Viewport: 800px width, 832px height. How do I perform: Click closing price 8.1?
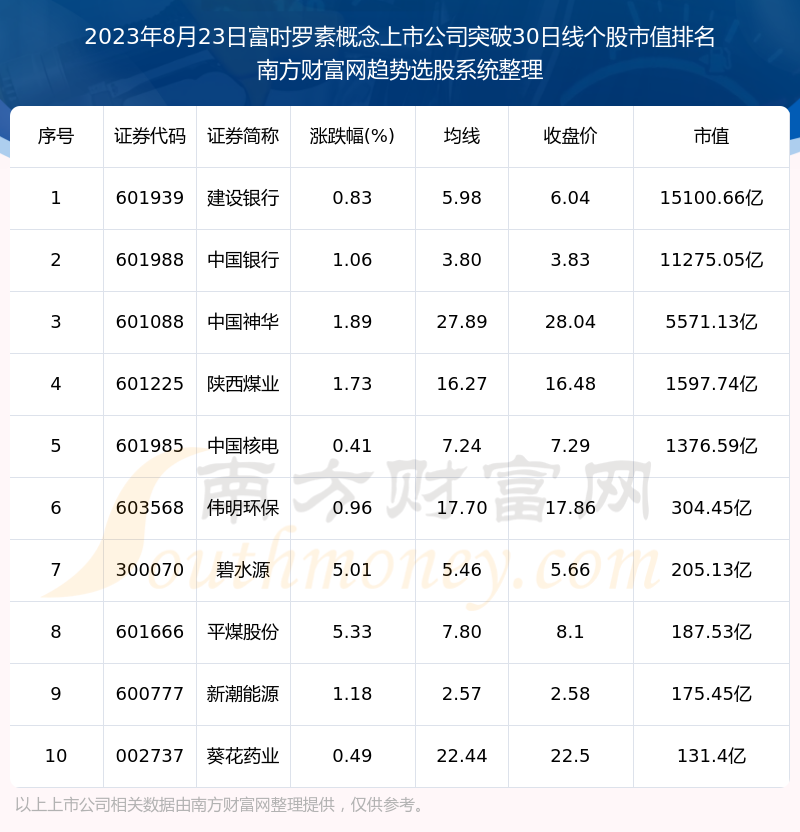570,632
